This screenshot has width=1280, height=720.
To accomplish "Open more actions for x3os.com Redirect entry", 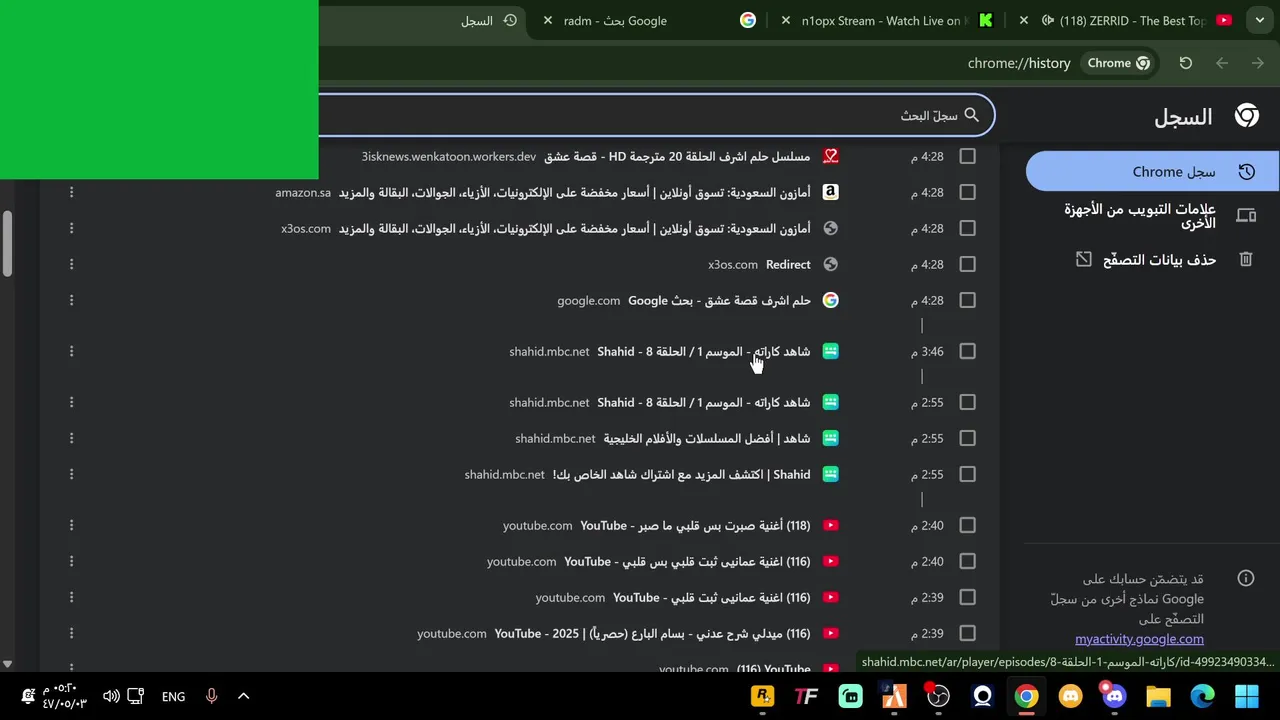I will (x=71, y=264).
